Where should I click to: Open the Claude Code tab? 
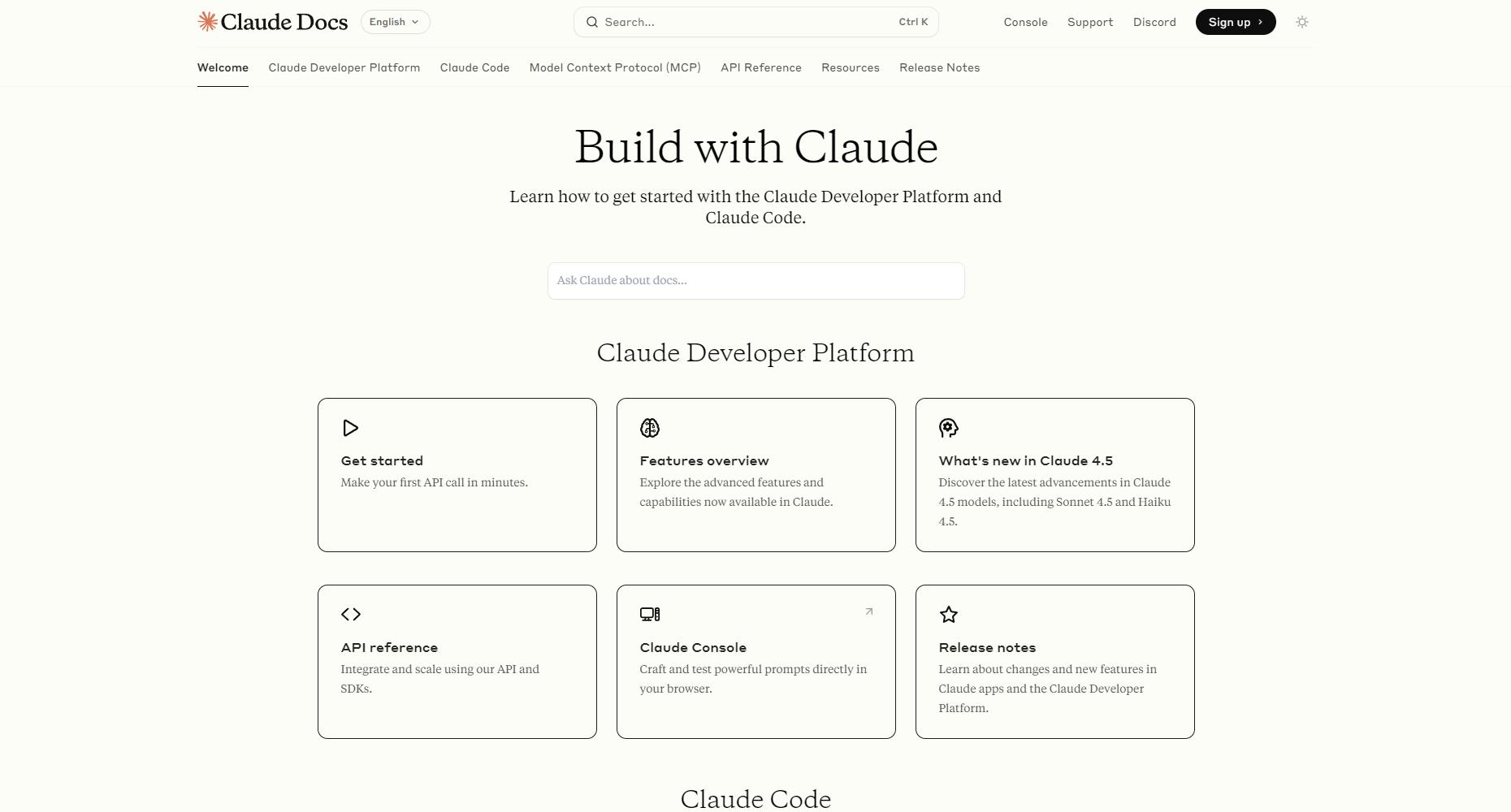(474, 67)
